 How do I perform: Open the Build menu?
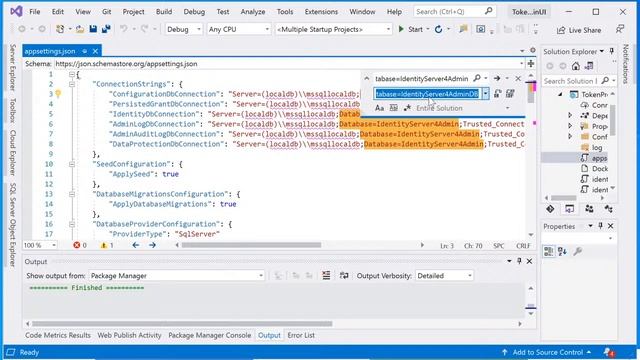pos(164,12)
